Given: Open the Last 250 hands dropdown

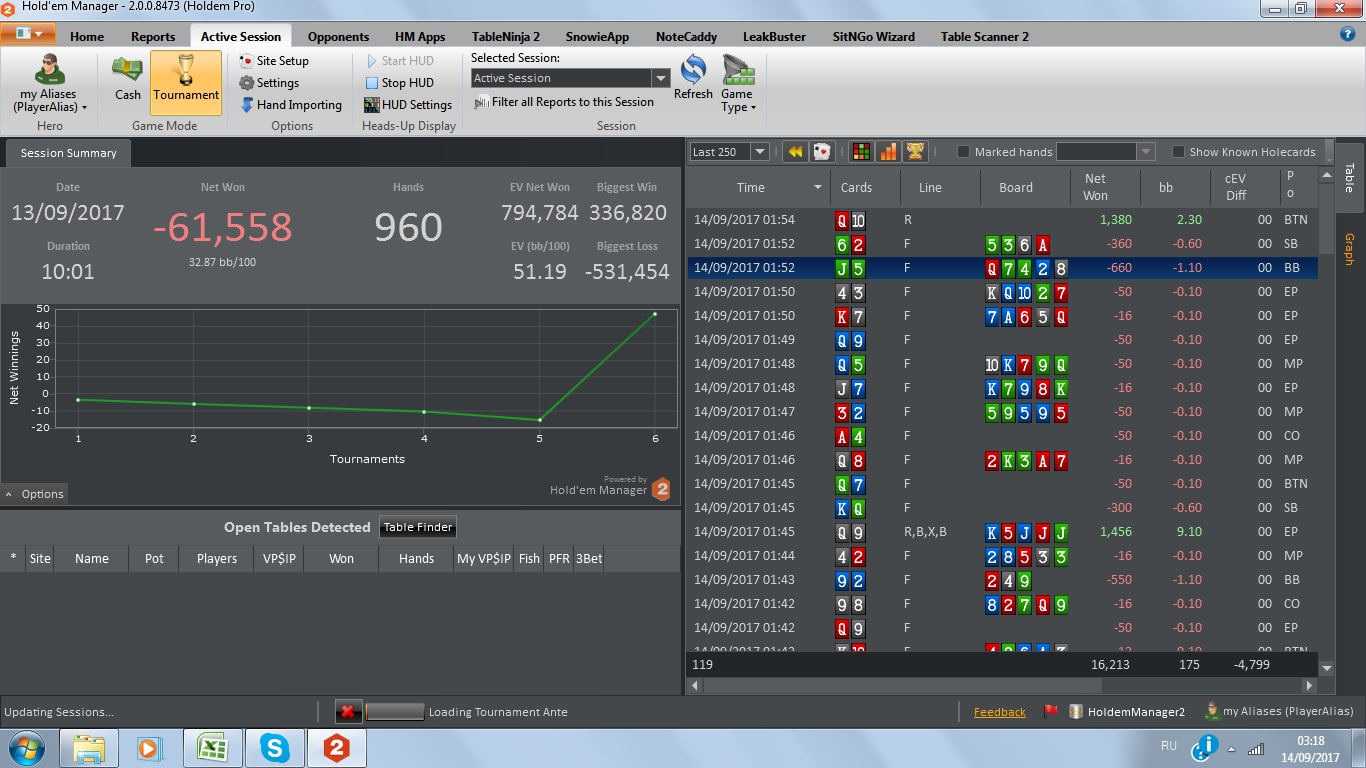Looking at the screenshot, I should tap(760, 152).
